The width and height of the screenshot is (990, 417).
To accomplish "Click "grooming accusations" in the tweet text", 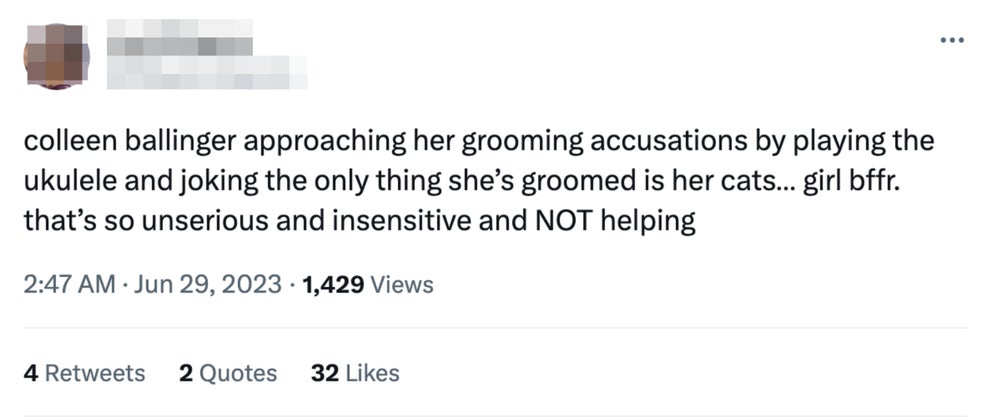I will click(x=556, y=142).
